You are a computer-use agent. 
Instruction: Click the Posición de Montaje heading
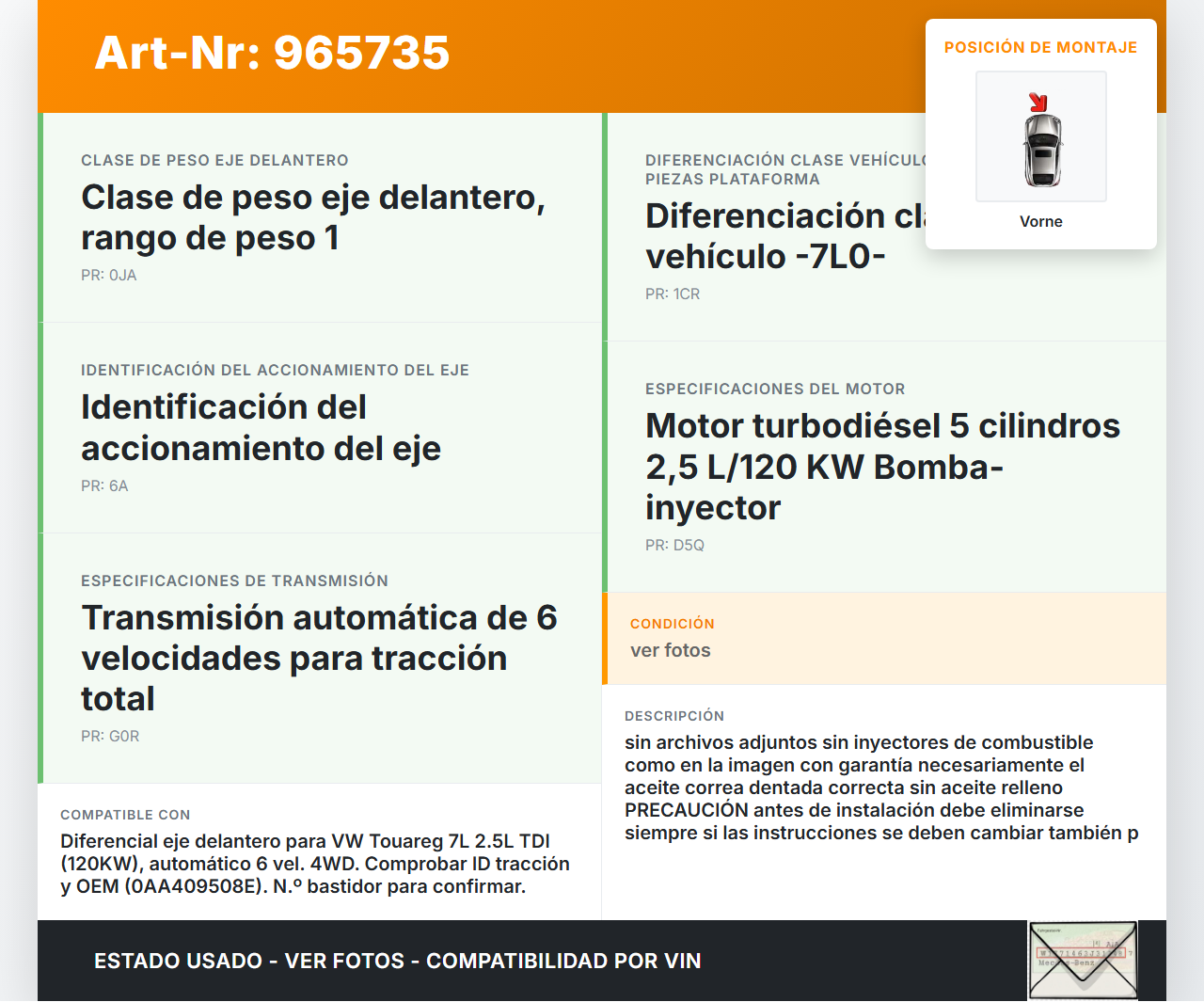pyautogui.click(x=1040, y=47)
